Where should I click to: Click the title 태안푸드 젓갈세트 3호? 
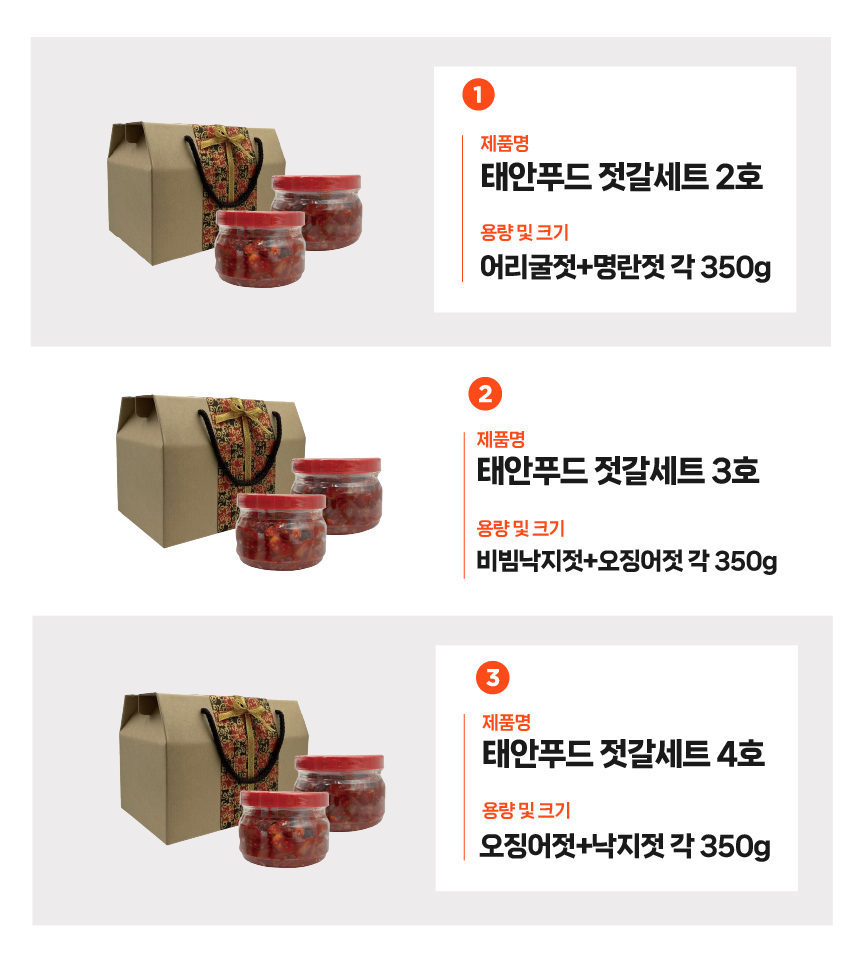(617, 471)
